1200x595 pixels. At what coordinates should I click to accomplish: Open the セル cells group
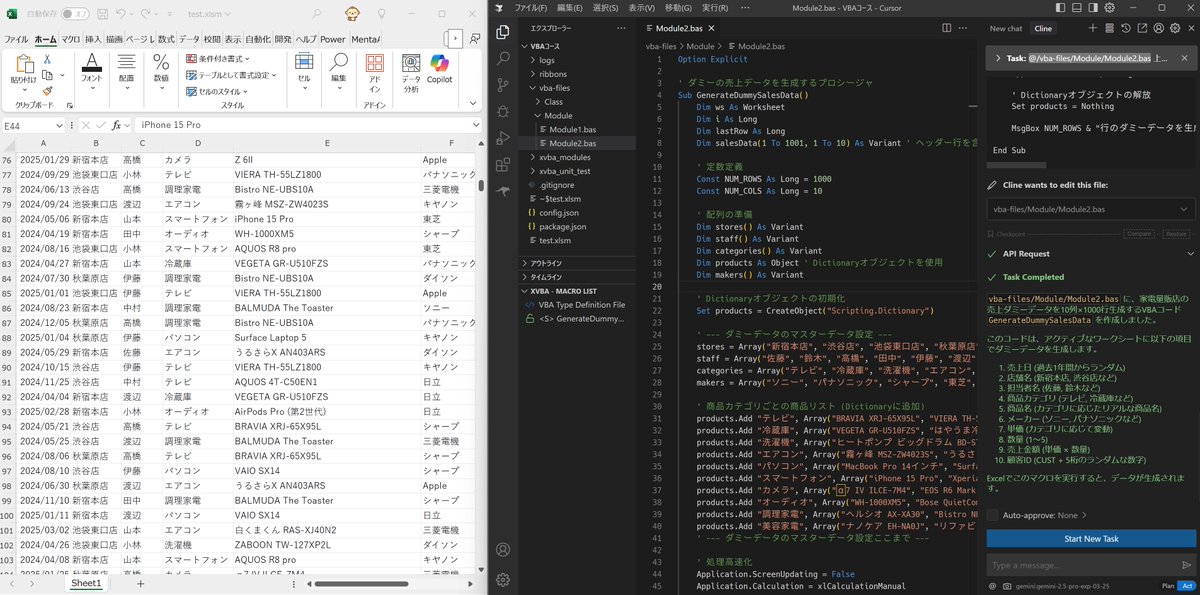304,70
